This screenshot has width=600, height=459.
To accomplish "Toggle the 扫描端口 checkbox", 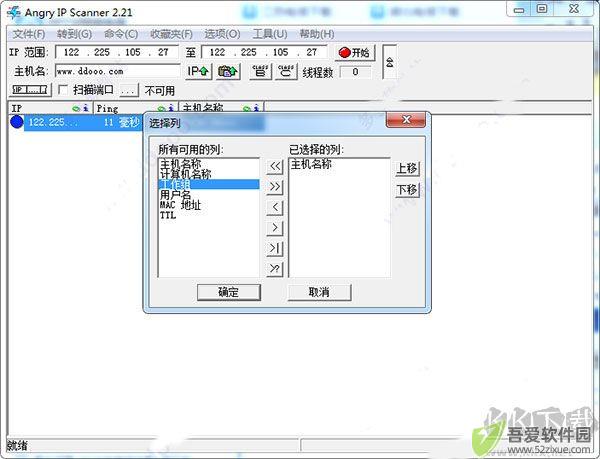I will [63, 90].
